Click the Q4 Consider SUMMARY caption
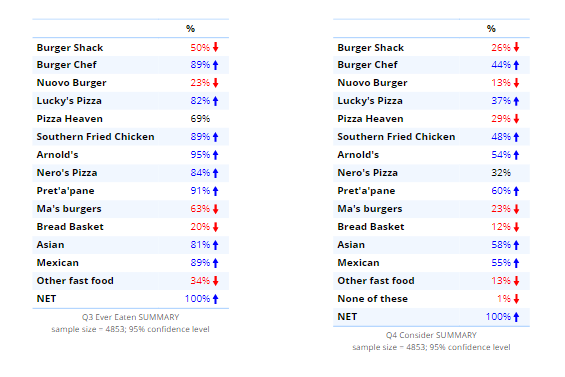The height and width of the screenshot is (377, 565). tap(431, 335)
